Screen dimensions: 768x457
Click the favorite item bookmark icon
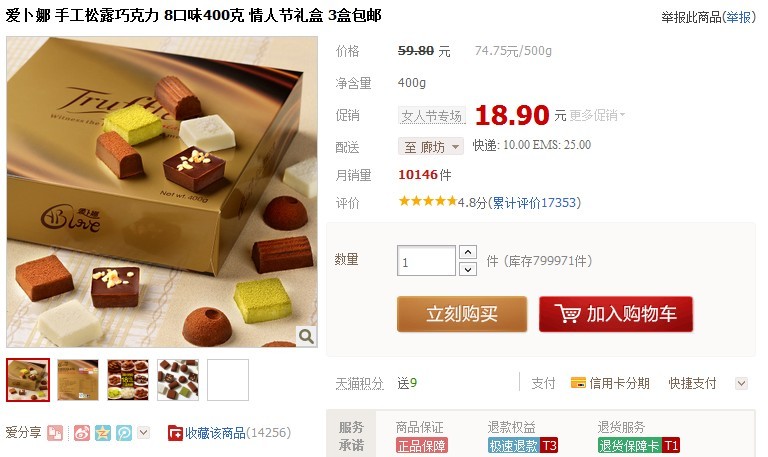pyautogui.click(x=175, y=433)
